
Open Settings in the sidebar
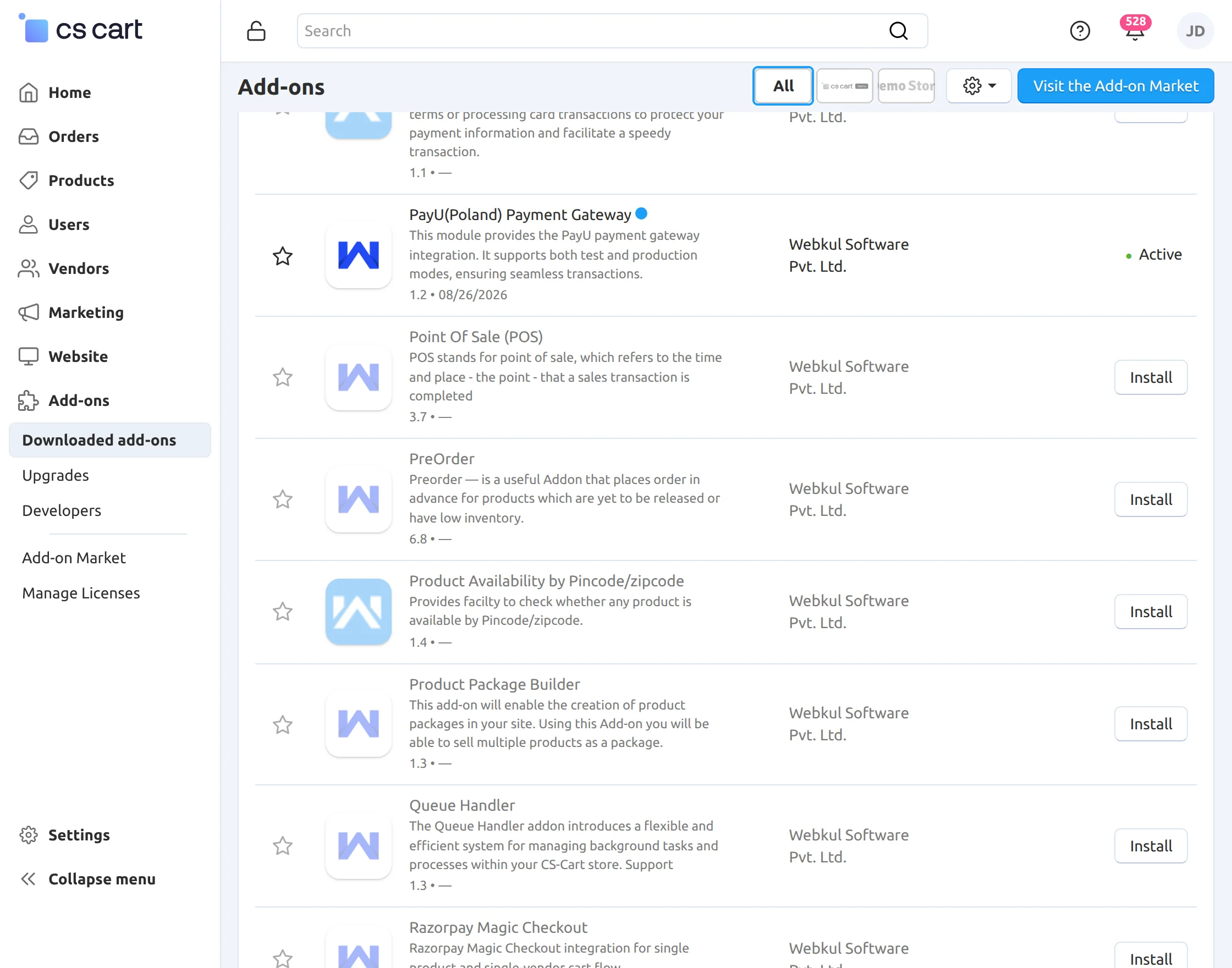coord(64,835)
